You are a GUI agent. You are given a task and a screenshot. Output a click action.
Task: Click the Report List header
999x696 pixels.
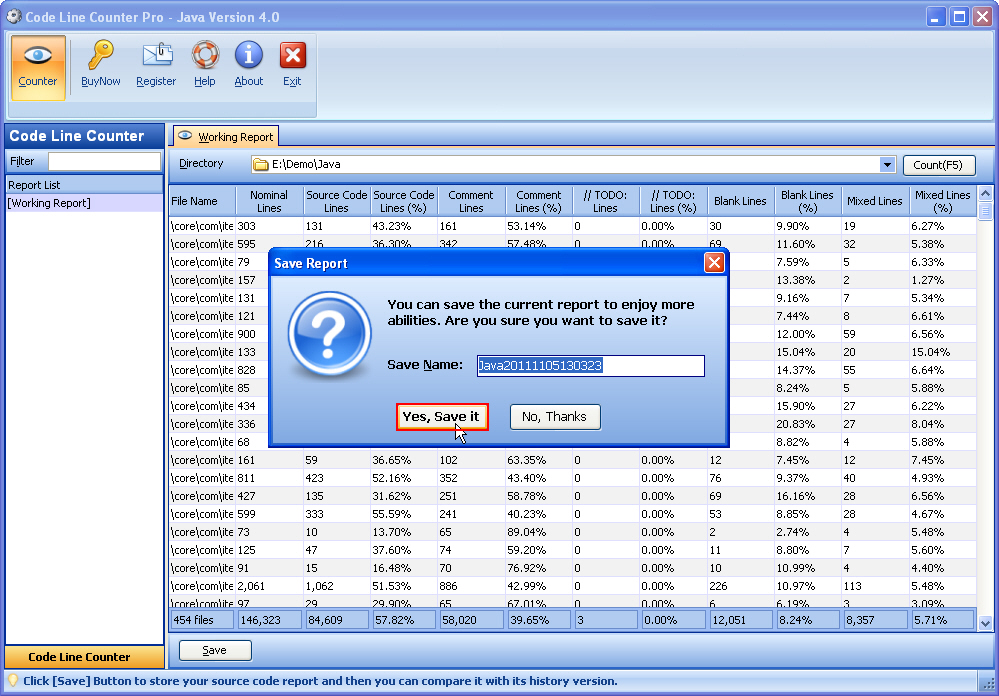click(84, 185)
